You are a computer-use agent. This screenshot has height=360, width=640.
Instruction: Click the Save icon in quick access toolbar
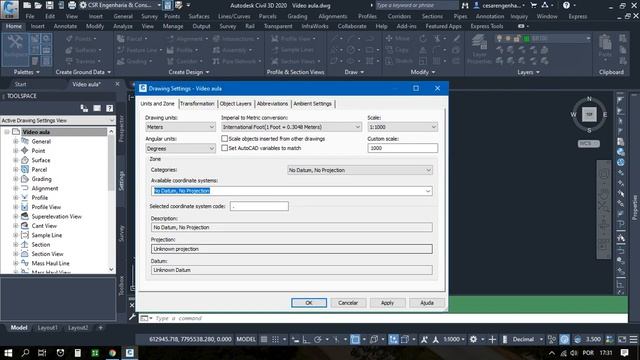pyautogui.click(x=49, y=5)
